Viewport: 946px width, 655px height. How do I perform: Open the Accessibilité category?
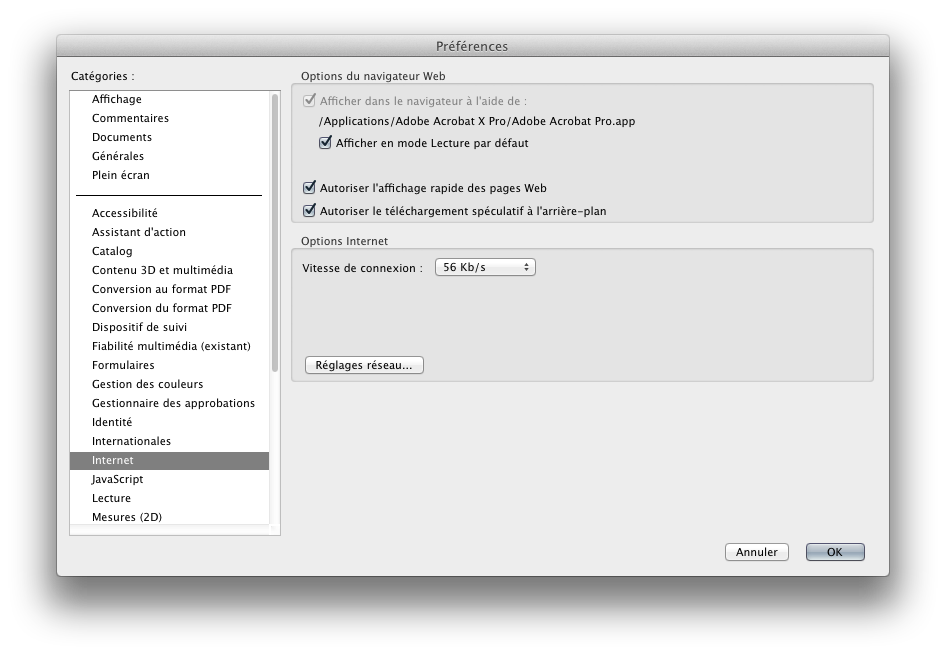point(169,213)
